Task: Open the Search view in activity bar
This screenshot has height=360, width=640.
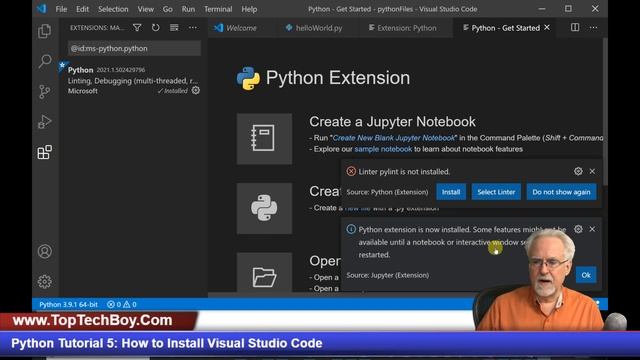Action: click(44, 61)
